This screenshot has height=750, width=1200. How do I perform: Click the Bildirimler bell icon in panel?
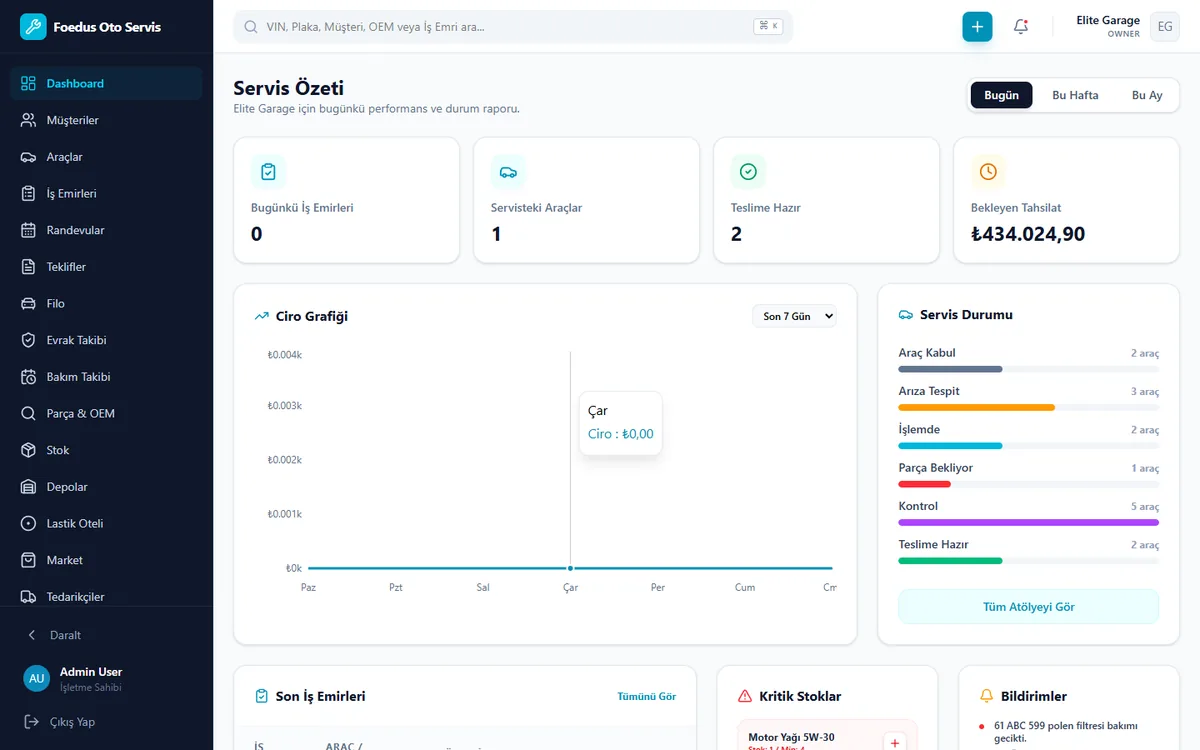point(987,696)
